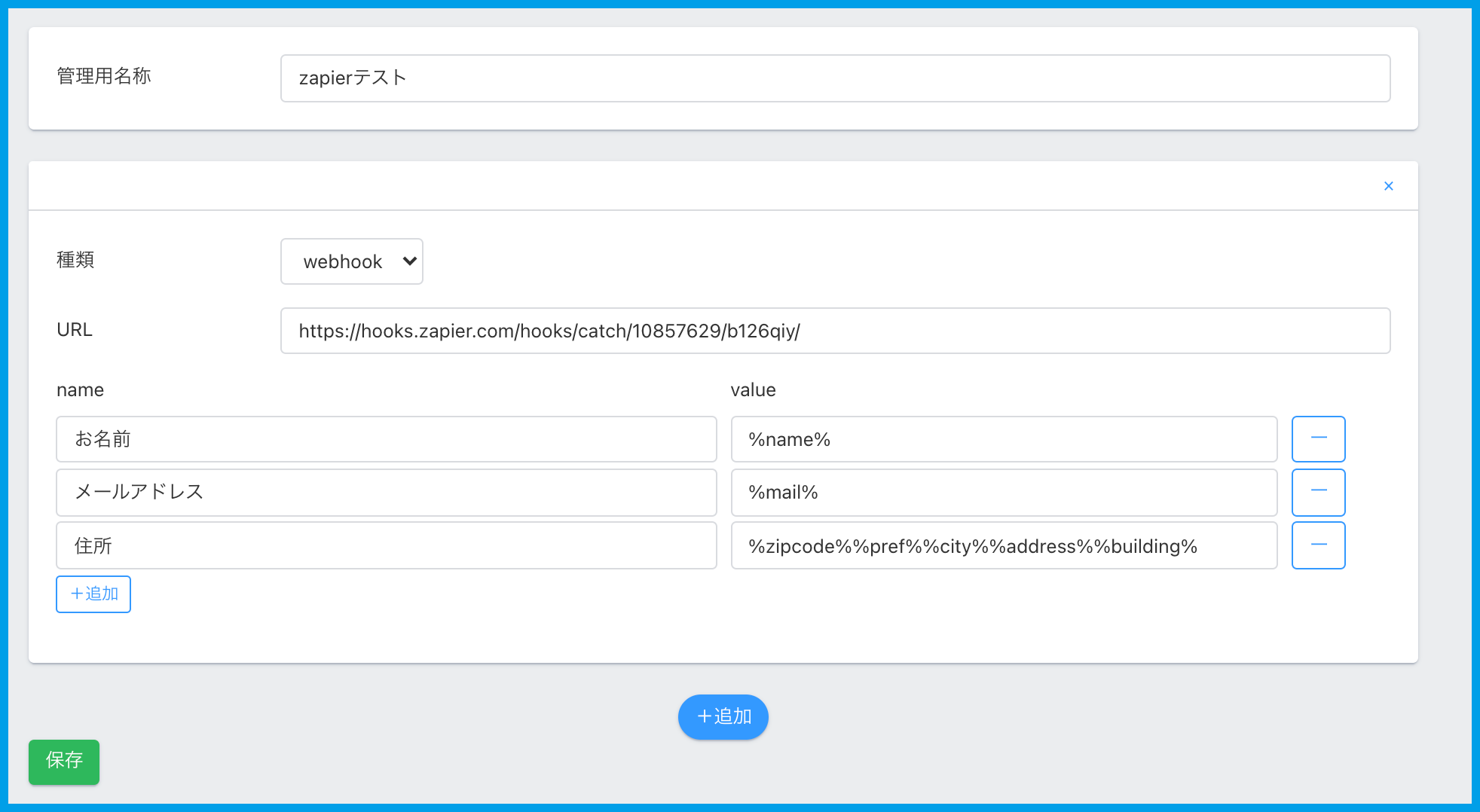Focus the 管理用名称 text field
This screenshot has height=812, width=1480.
coord(835,78)
